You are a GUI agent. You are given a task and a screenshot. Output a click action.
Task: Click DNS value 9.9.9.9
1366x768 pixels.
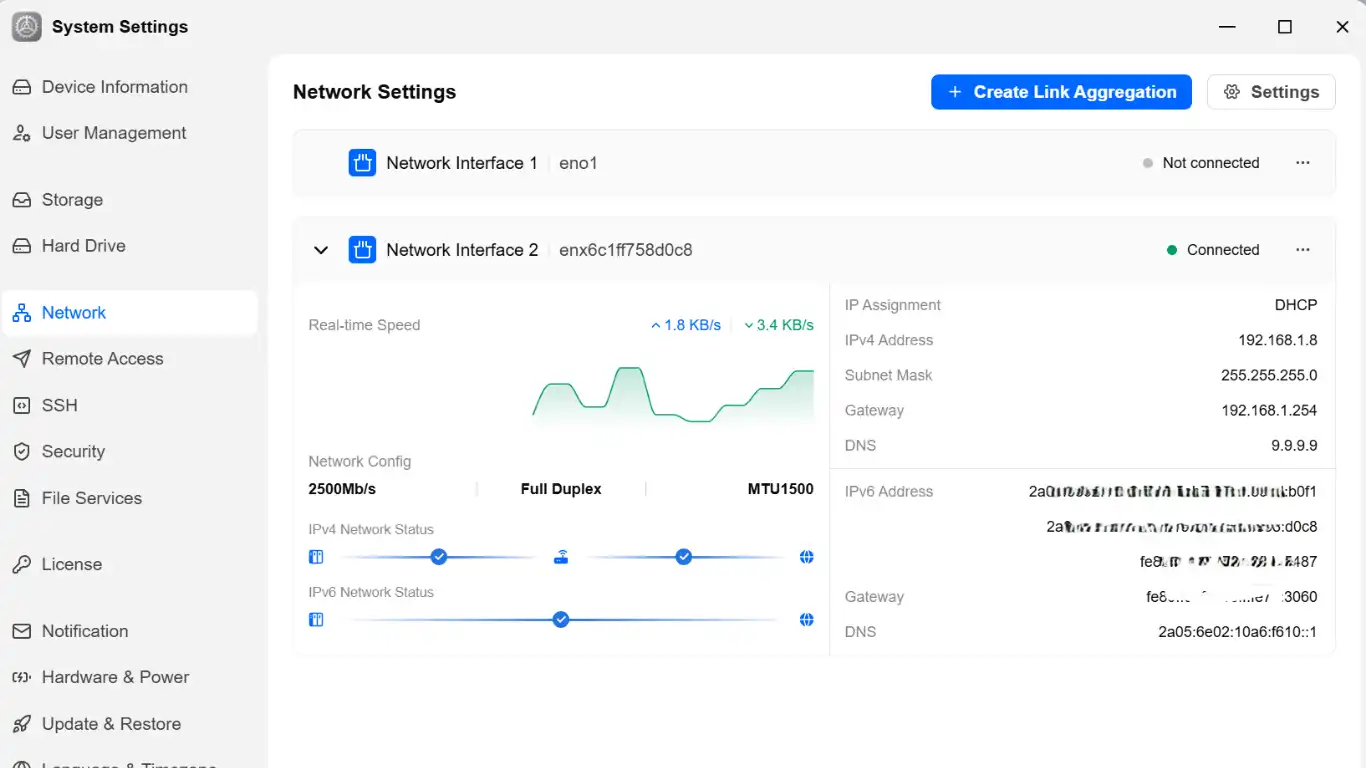click(1294, 446)
